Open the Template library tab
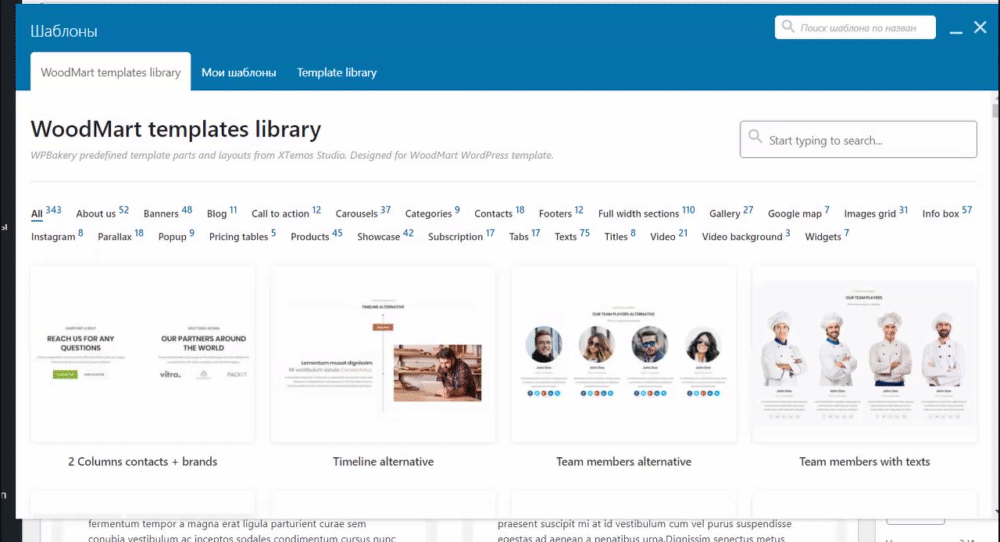 point(337,73)
